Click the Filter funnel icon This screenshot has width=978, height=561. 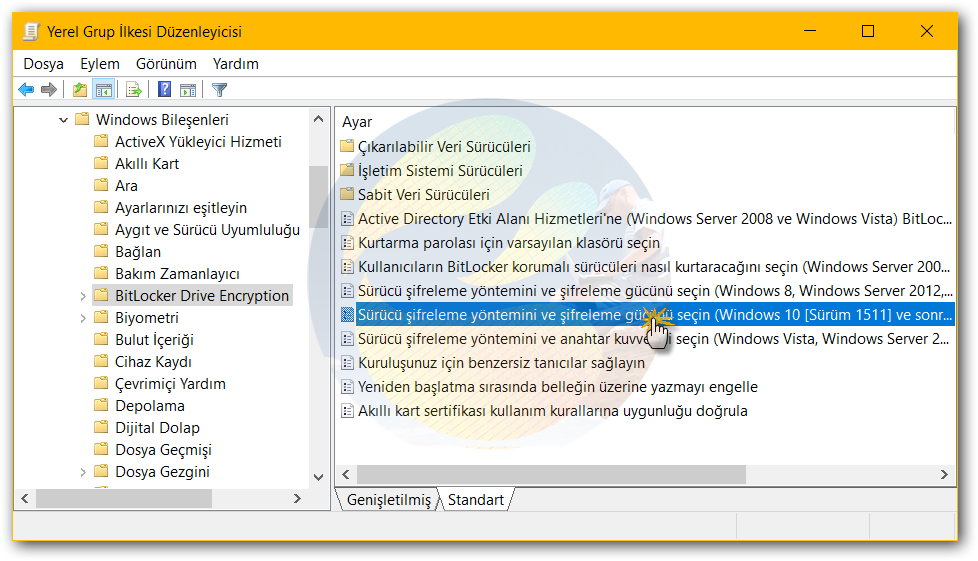coord(219,90)
